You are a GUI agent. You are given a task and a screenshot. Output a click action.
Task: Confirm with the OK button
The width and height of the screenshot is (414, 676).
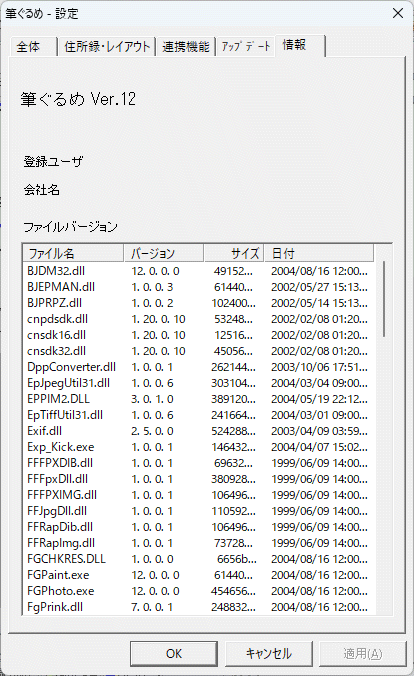pyautogui.click(x=174, y=654)
